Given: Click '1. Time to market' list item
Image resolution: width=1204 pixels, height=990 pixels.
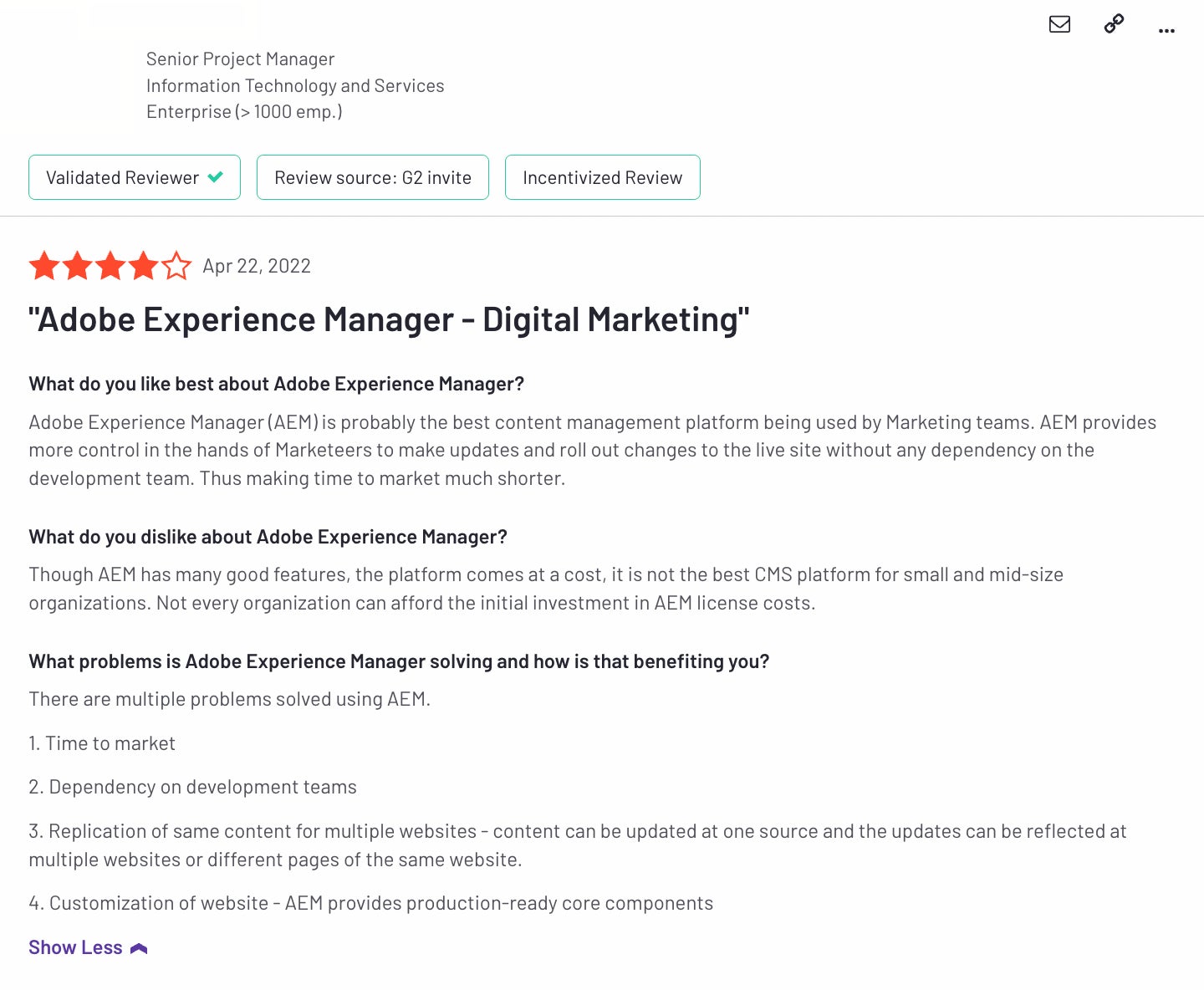Looking at the screenshot, I should pos(102,743).
